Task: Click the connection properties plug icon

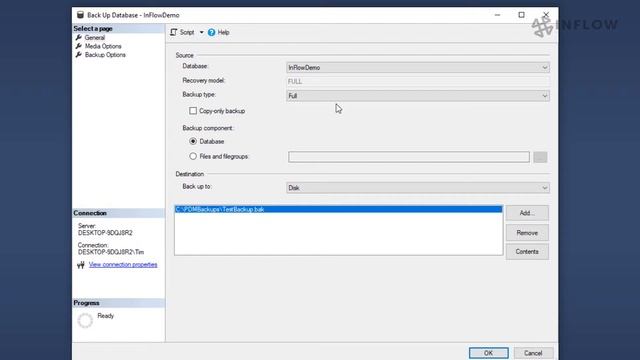Action: coord(80,265)
